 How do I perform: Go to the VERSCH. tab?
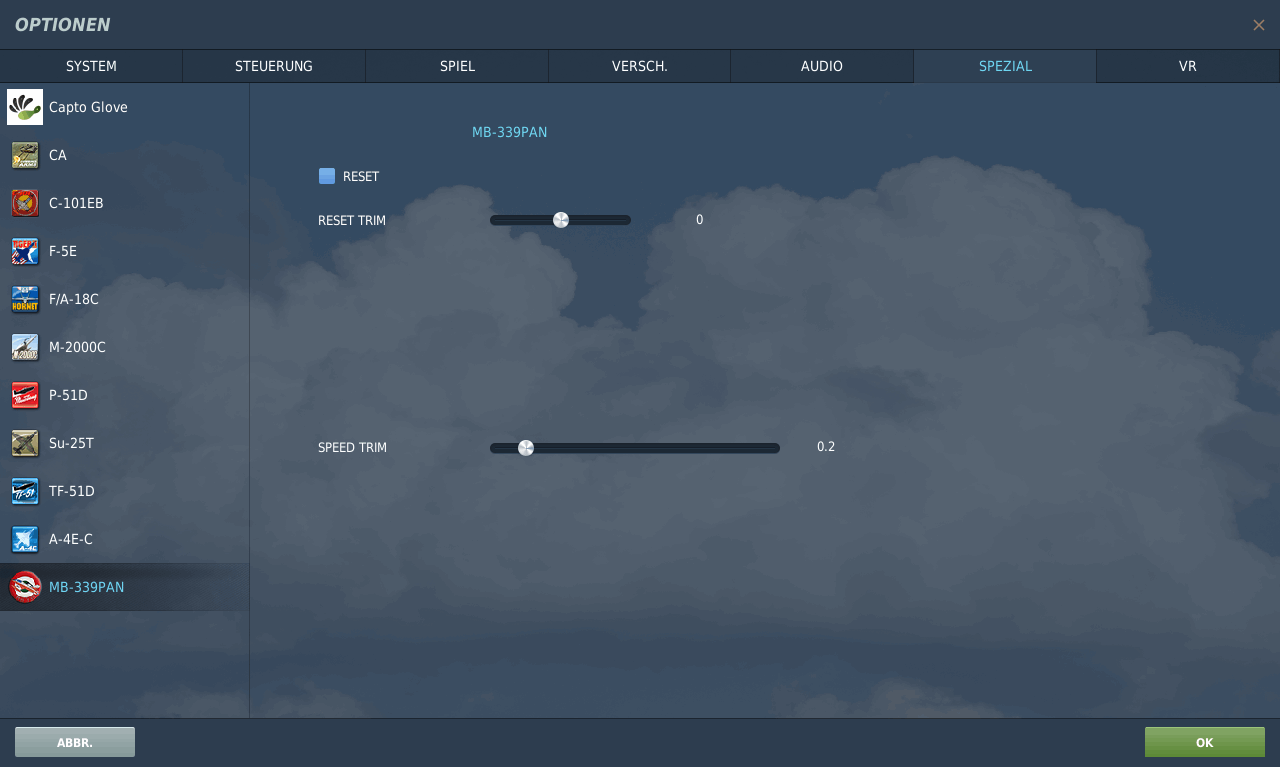point(640,66)
